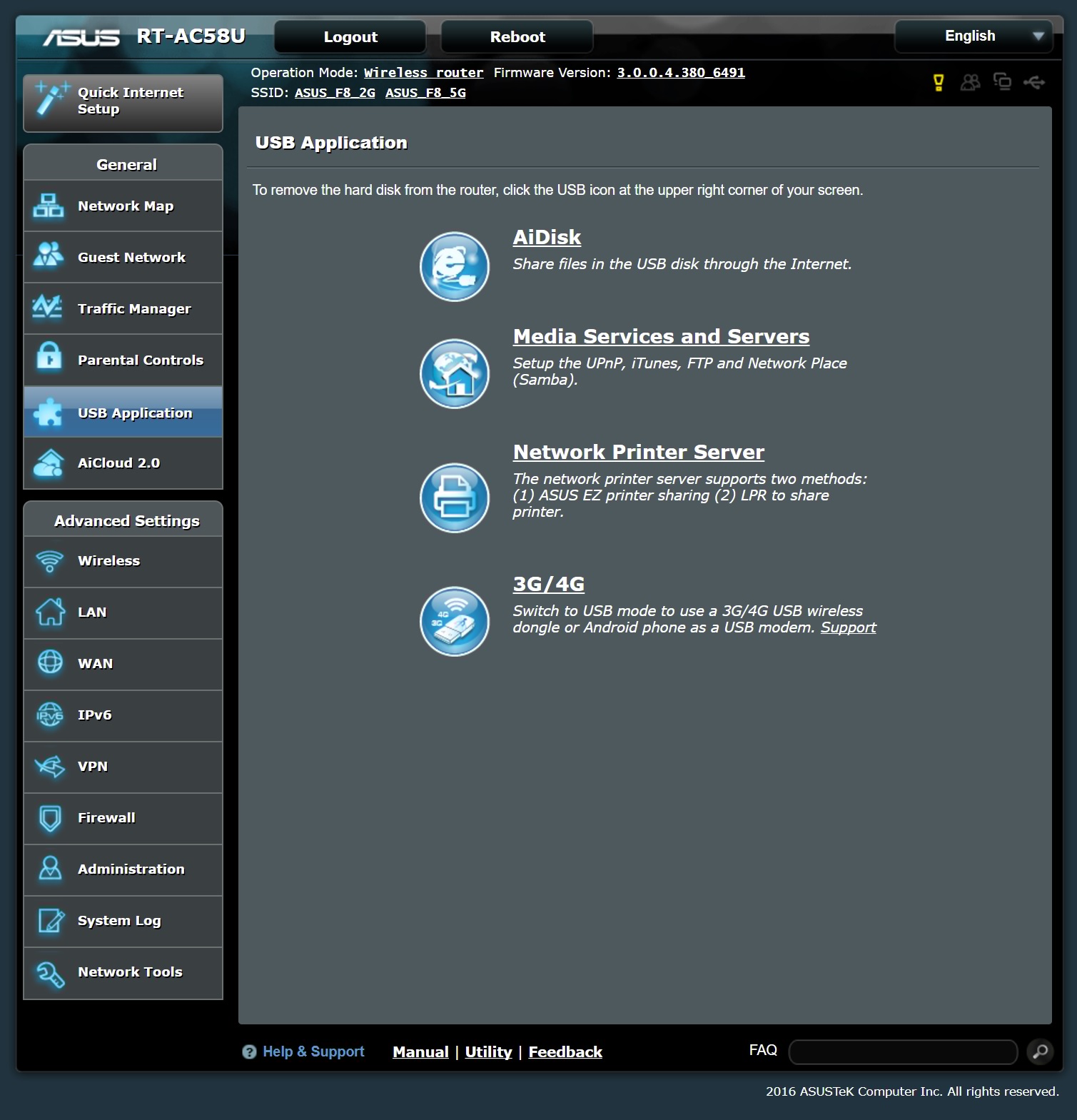Open the Manual footer link
1077x1120 pixels.
[x=420, y=1052]
